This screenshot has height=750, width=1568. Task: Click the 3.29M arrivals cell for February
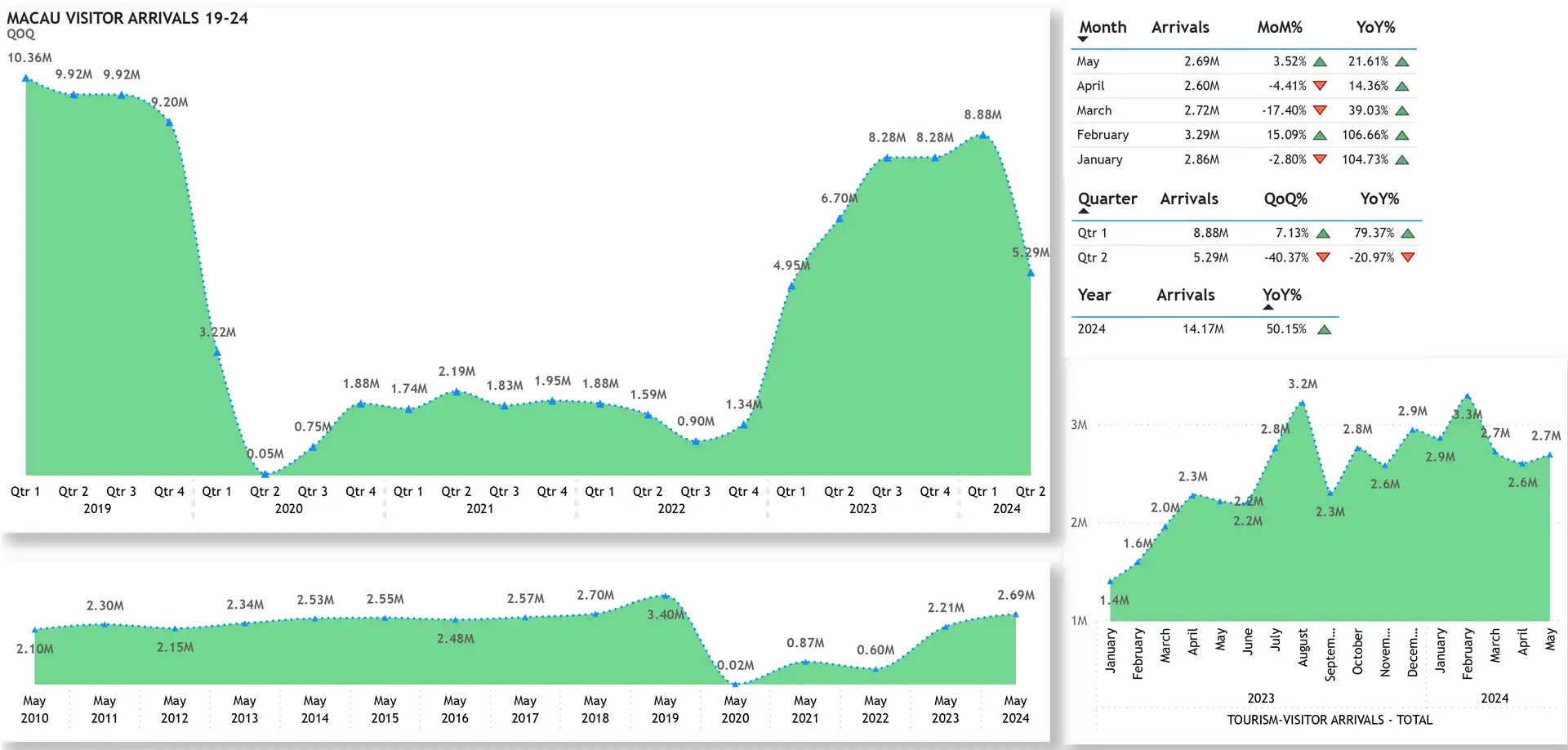[x=1202, y=135]
